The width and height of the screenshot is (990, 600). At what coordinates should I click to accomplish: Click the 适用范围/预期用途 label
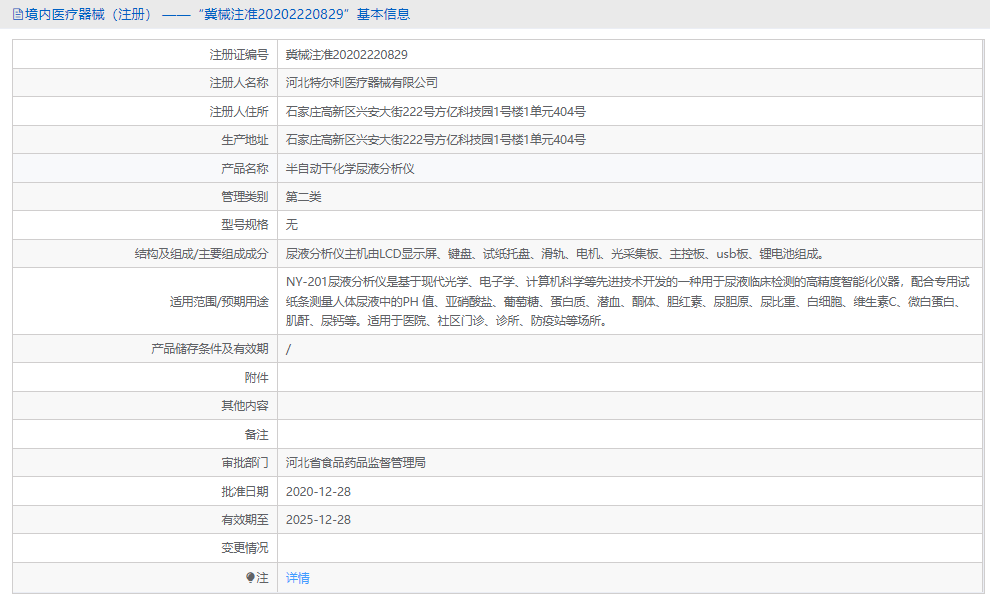pyautogui.click(x=218, y=301)
